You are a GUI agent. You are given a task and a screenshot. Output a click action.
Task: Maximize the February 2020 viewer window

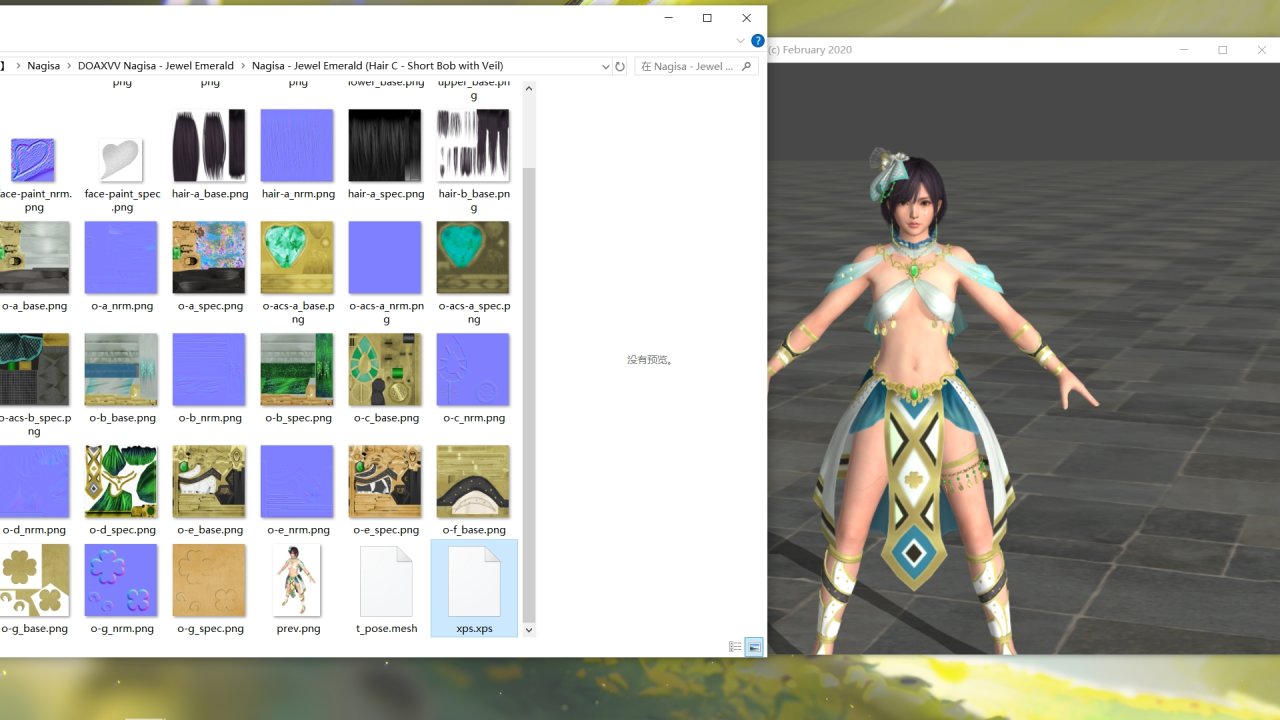point(1222,50)
